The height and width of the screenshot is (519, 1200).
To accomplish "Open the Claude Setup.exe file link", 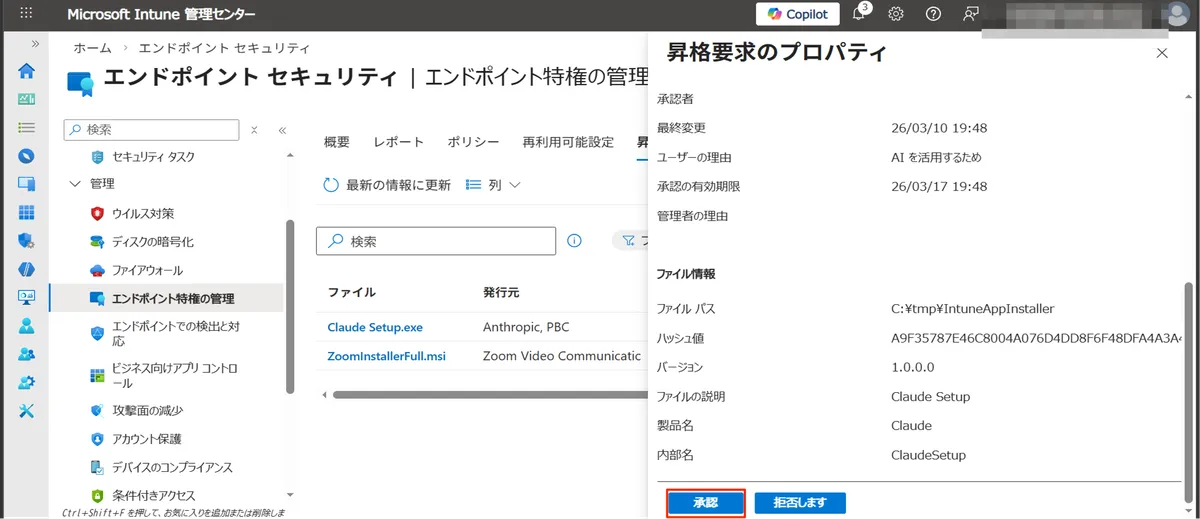I will click(375, 327).
